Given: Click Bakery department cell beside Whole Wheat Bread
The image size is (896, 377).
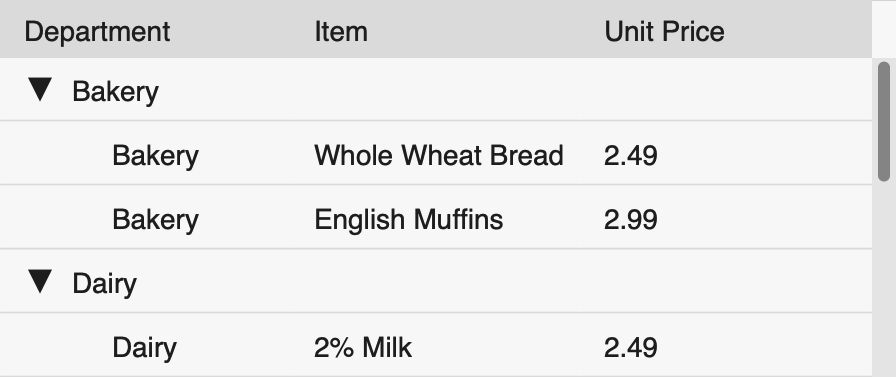Looking at the screenshot, I should pos(155,155).
